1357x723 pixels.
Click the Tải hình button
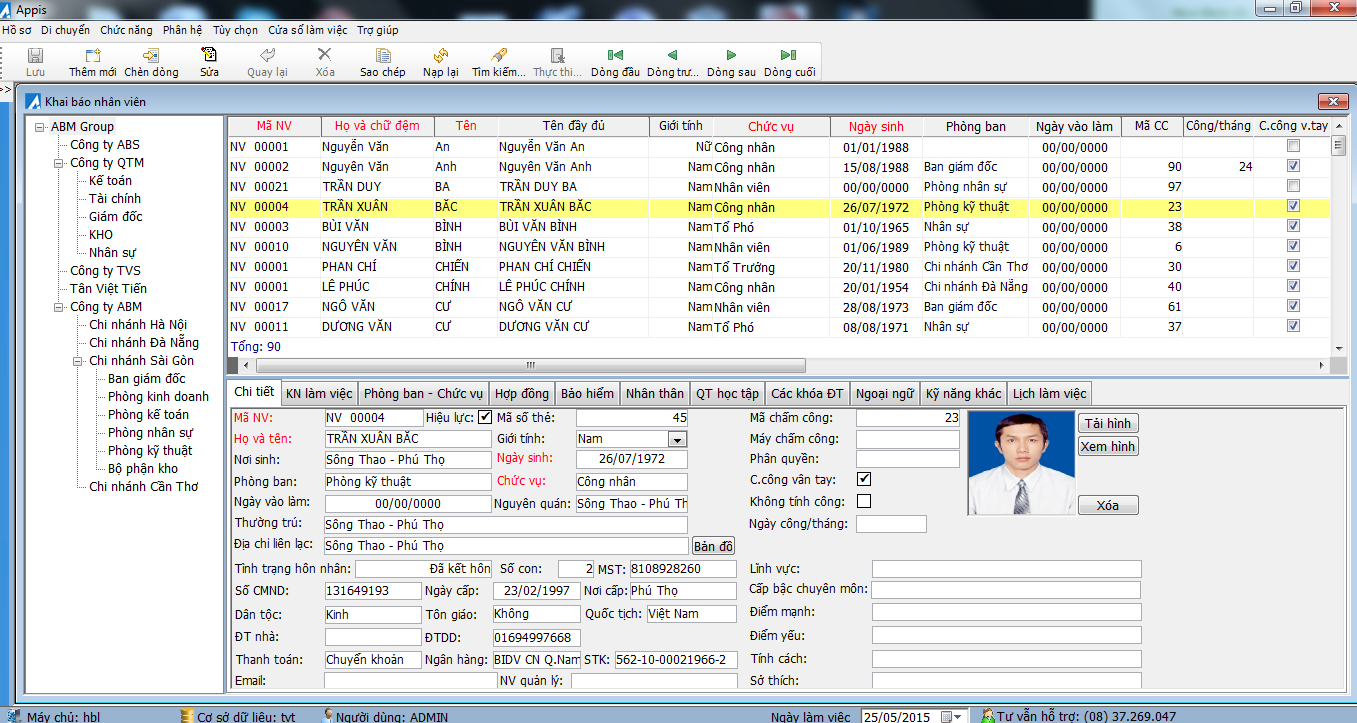click(1107, 423)
